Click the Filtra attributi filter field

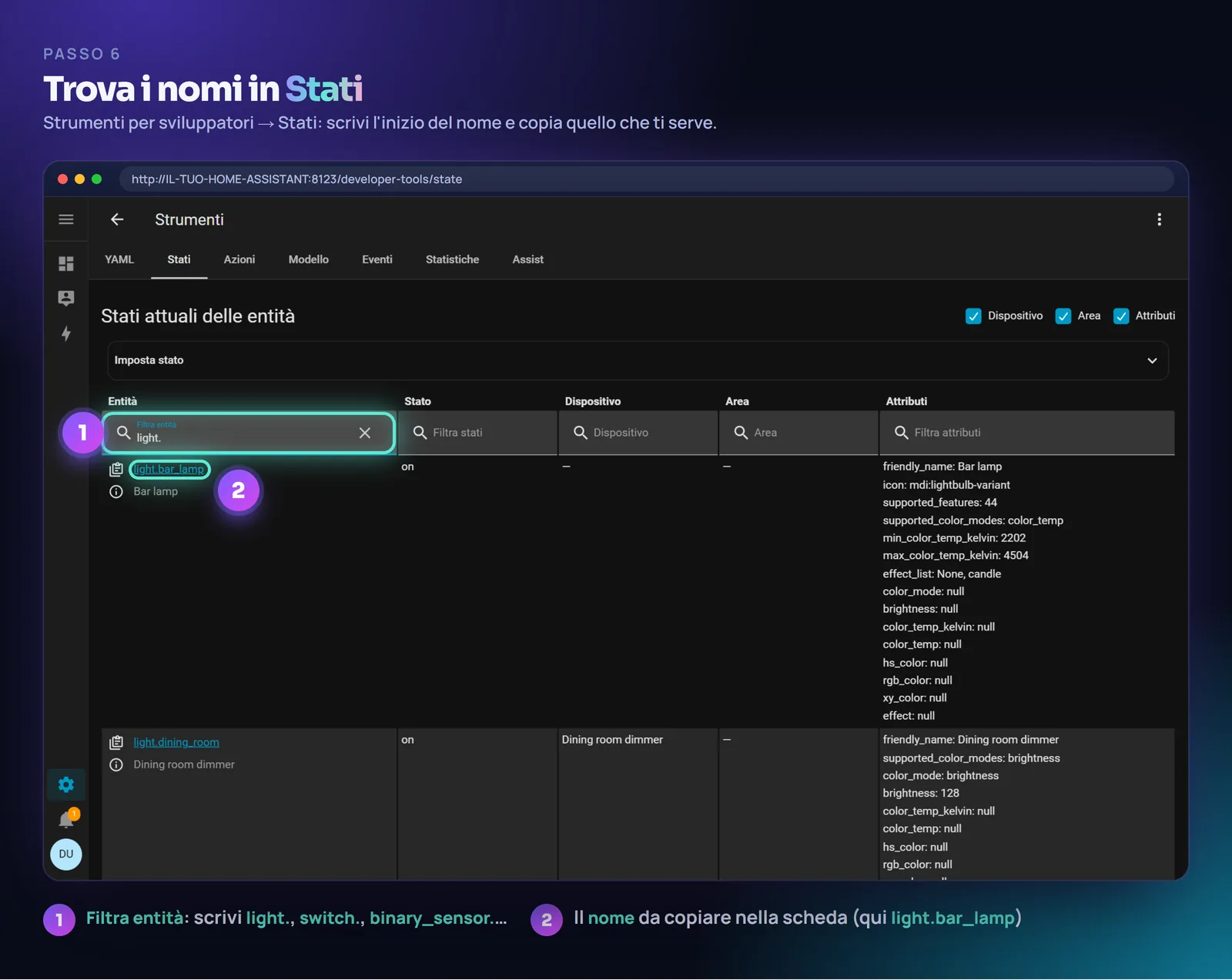pyautogui.click(x=1027, y=433)
